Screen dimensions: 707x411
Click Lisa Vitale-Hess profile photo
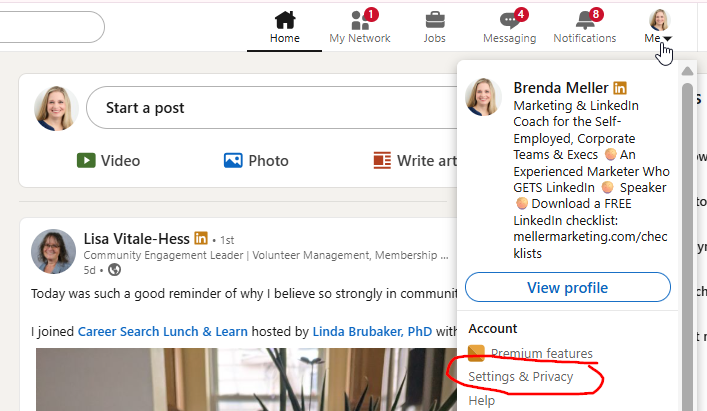[53, 252]
